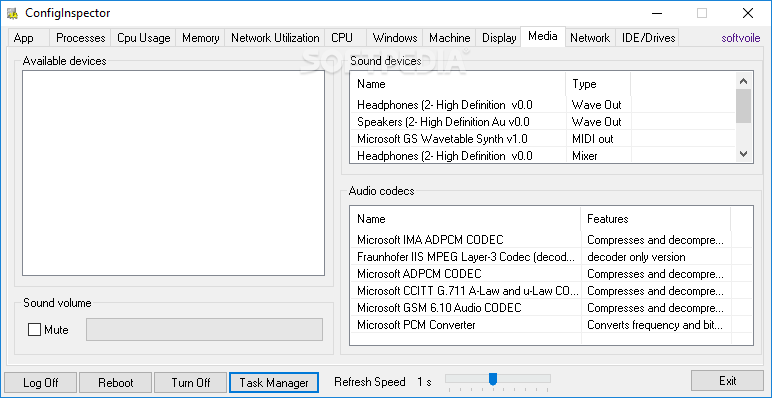Open the Cpu Usage tab
772x398 pixels.
144,38
